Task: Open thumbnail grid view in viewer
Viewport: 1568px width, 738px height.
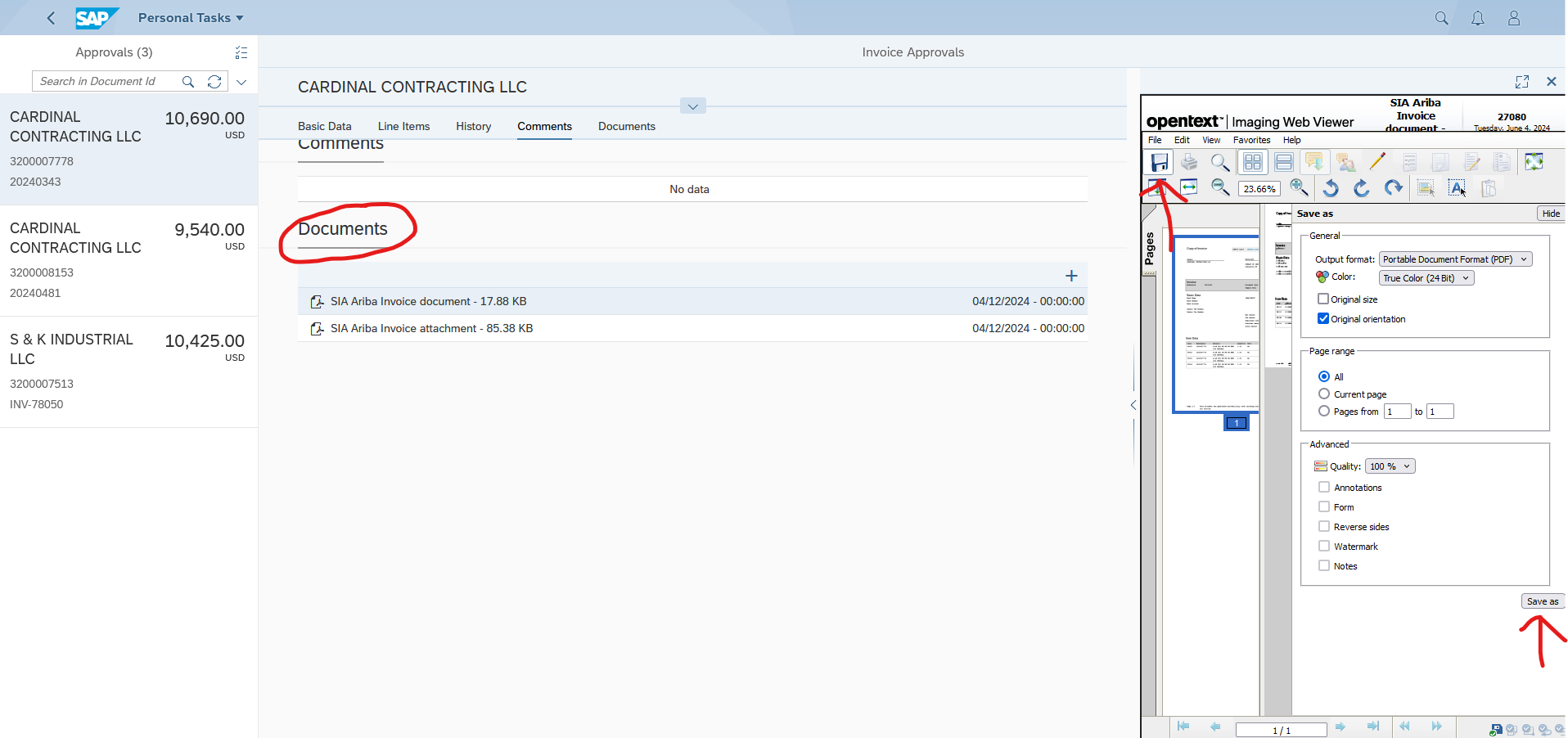Action: tap(1253, 162)
